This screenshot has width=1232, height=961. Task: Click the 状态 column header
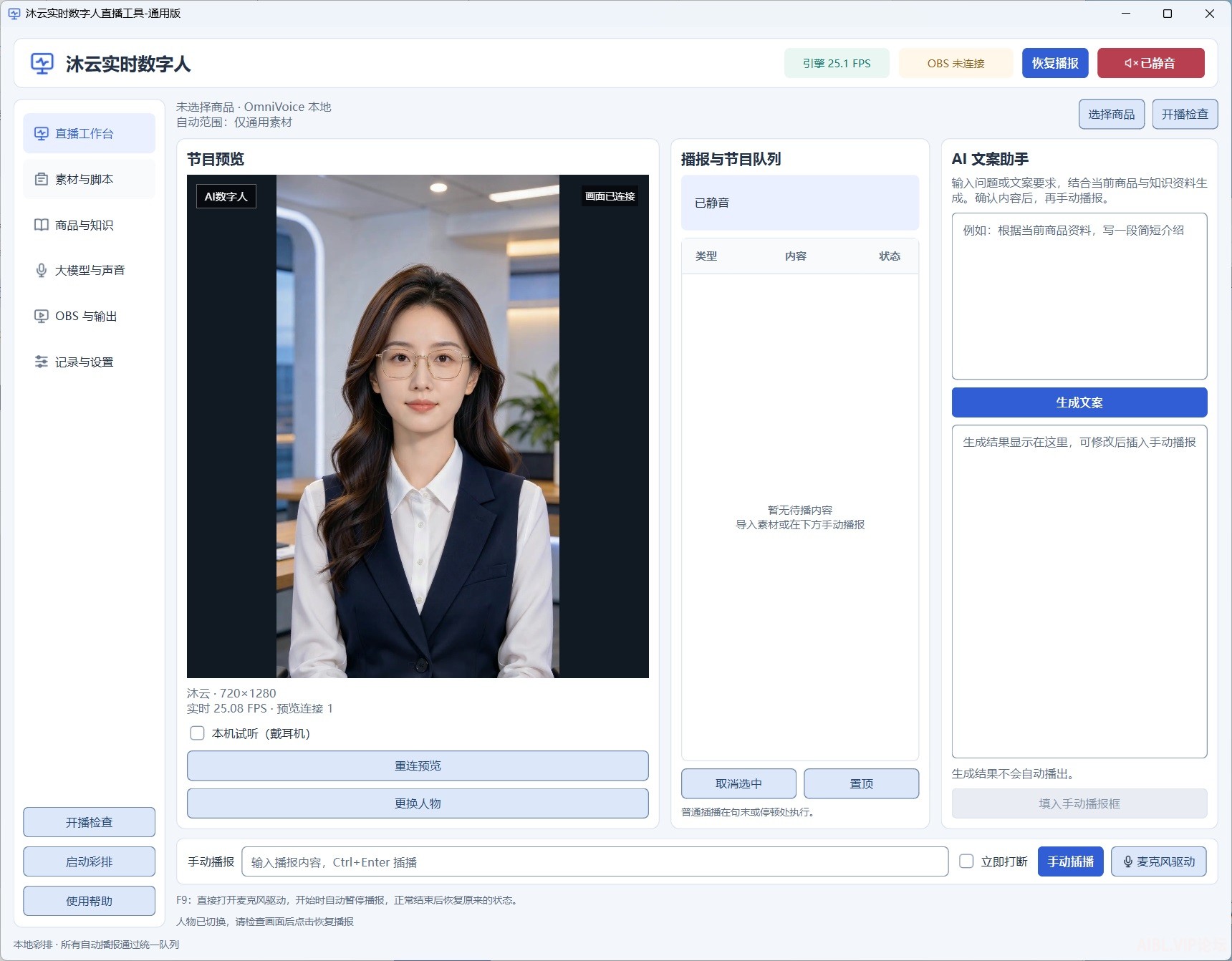click(890, 256)
